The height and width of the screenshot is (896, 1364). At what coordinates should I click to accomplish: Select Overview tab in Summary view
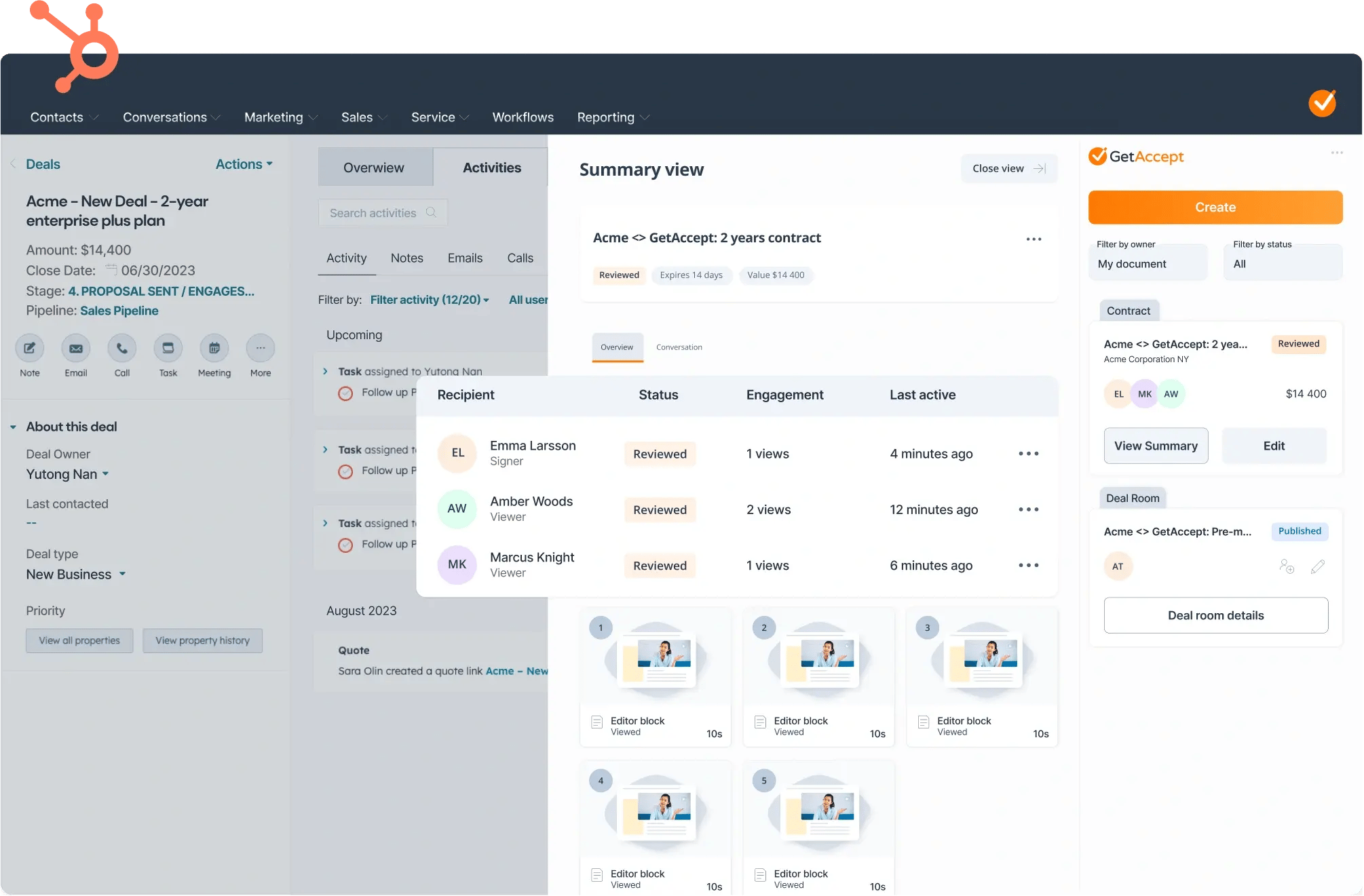[617, 347]
